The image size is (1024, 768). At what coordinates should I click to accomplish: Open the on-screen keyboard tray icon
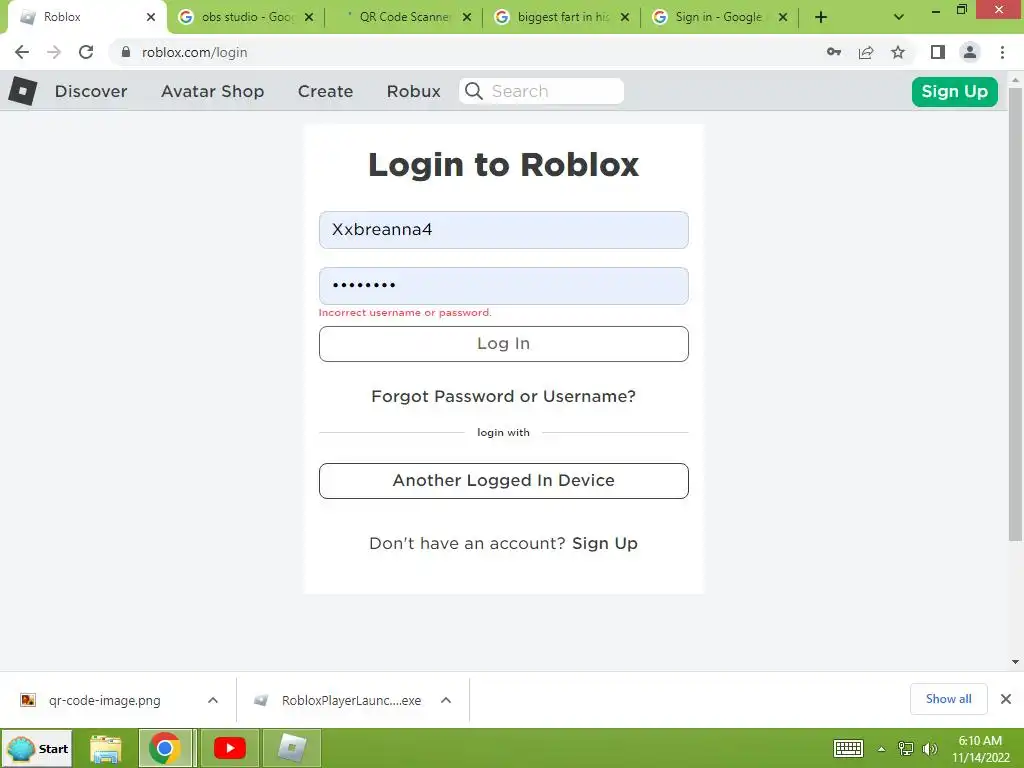pos(848,748)
